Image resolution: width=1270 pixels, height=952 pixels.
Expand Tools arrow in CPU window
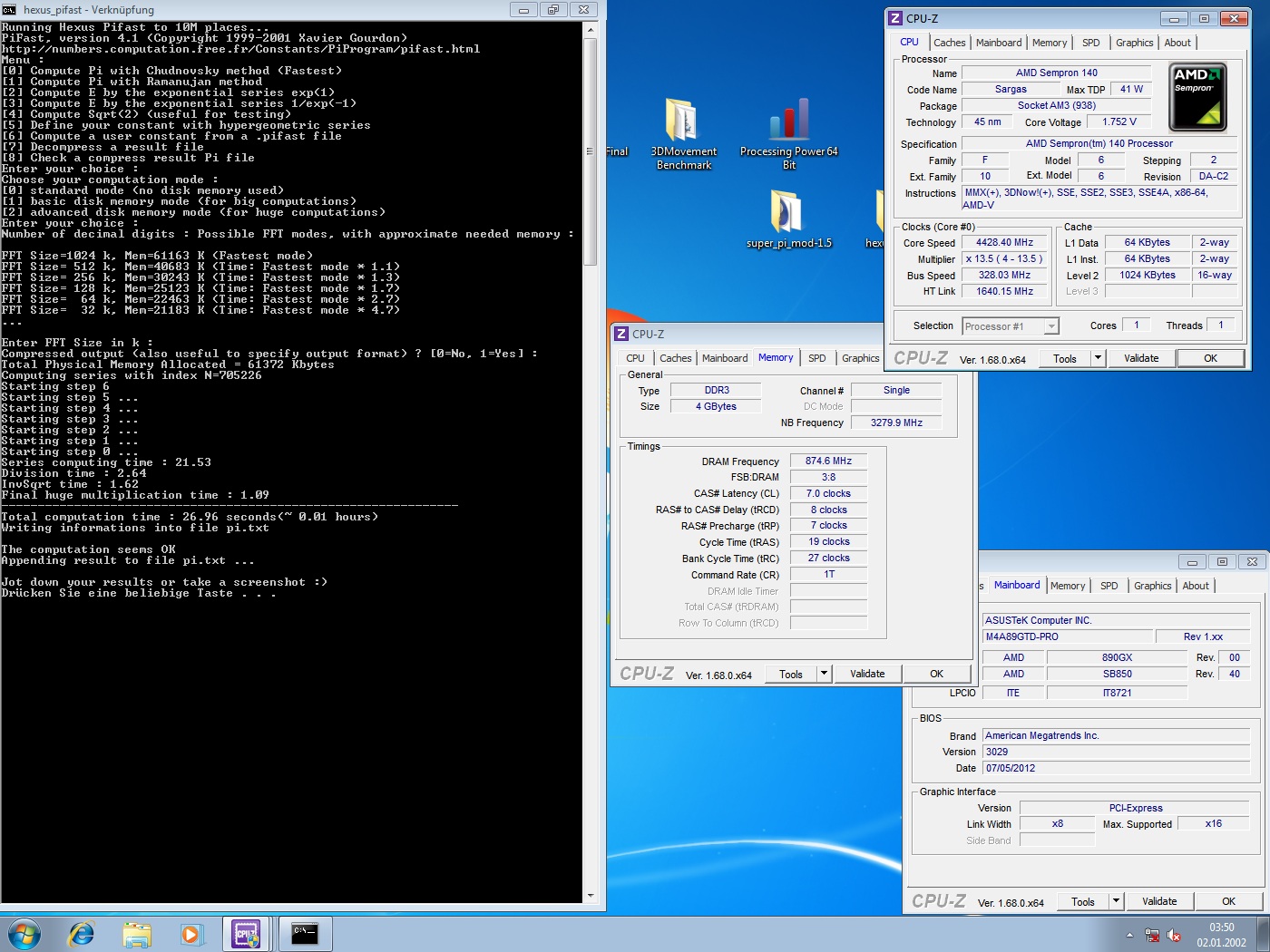[x=1098, y=358]
